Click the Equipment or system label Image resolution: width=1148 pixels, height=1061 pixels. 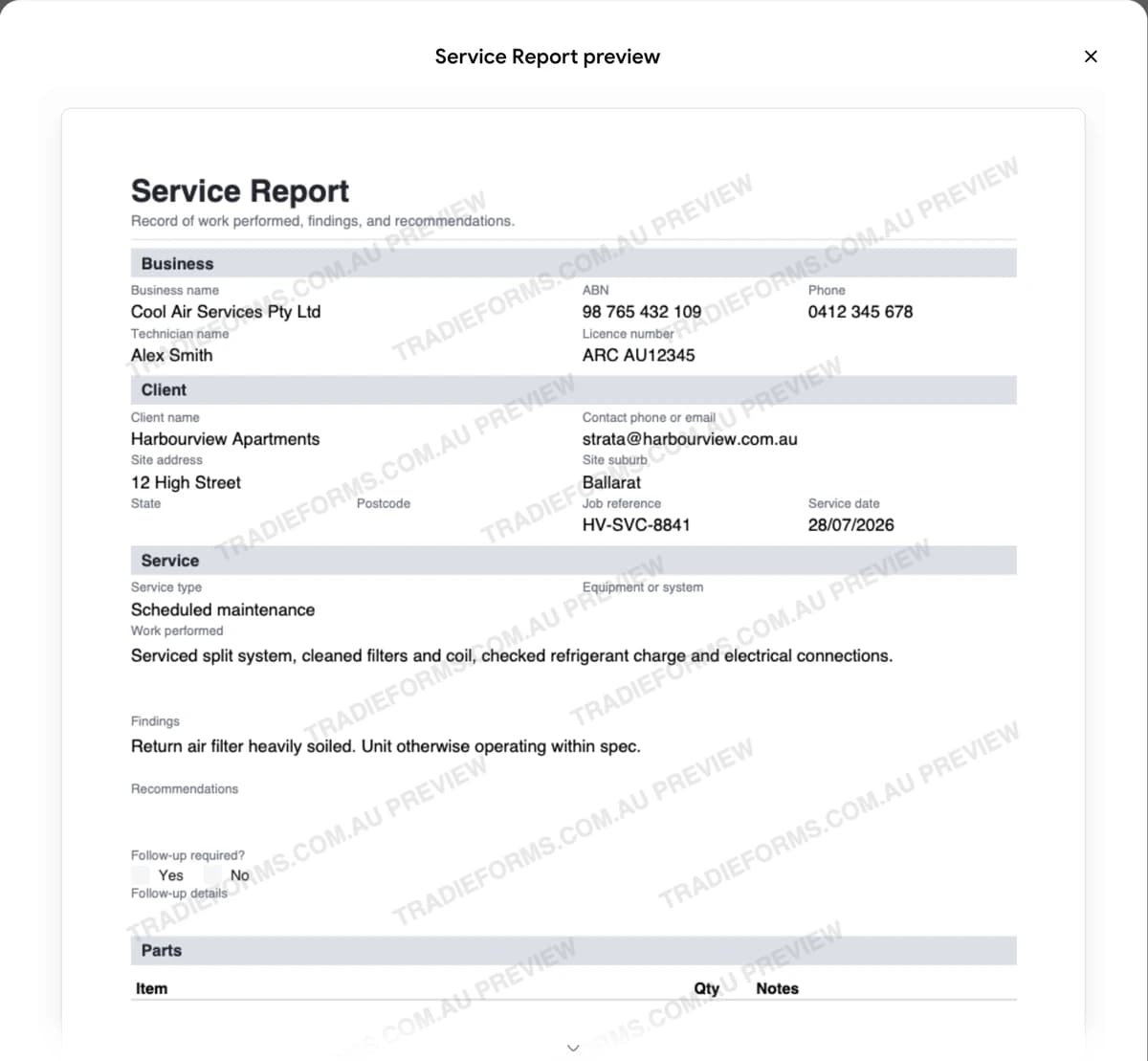(643, 587)
